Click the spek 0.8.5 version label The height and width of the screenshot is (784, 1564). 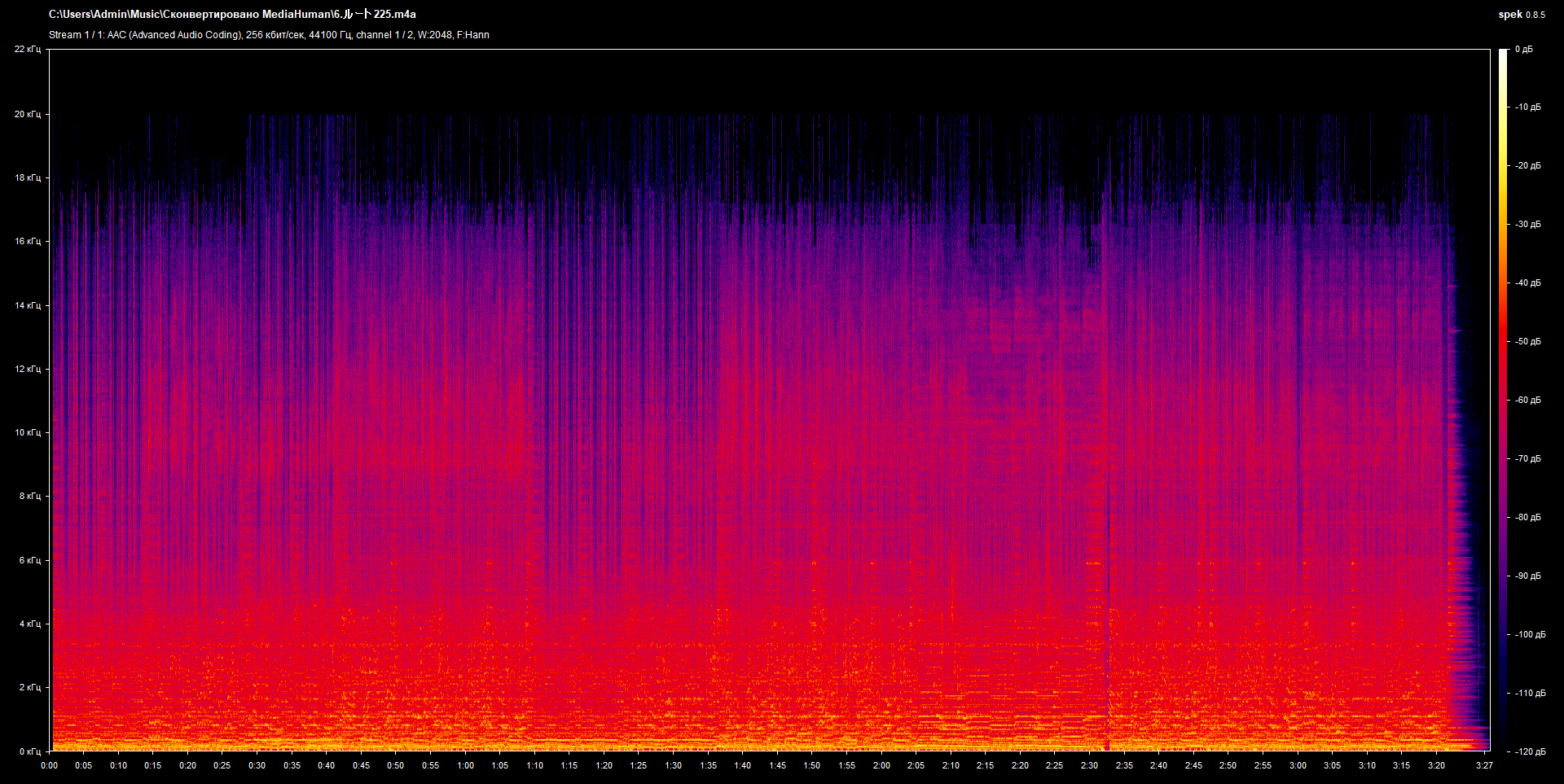(1521, 15)
